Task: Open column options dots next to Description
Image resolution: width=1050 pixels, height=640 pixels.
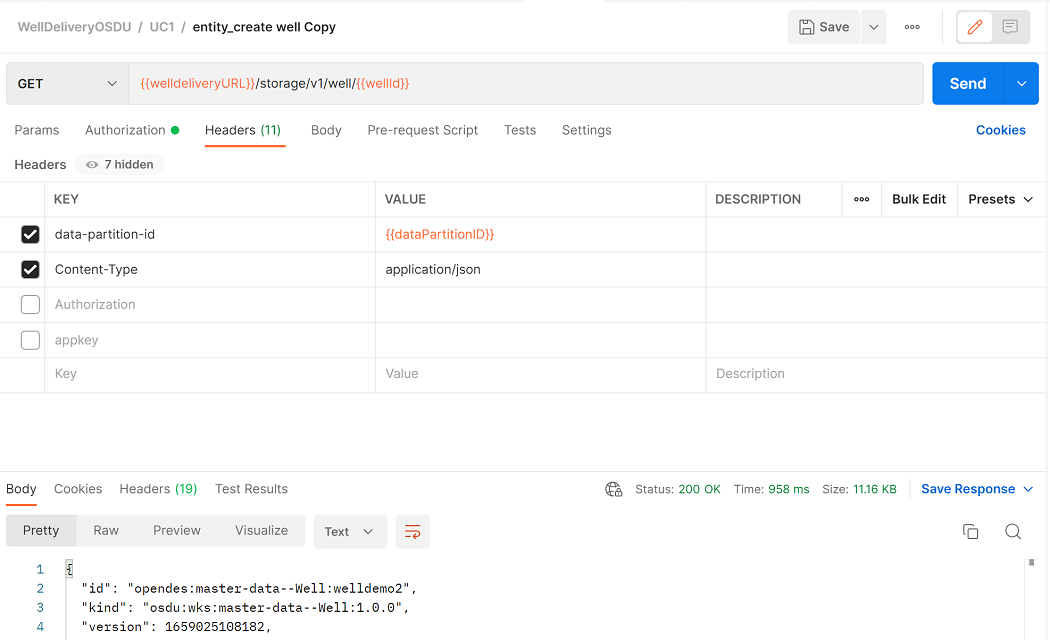Action: (862, 199)
